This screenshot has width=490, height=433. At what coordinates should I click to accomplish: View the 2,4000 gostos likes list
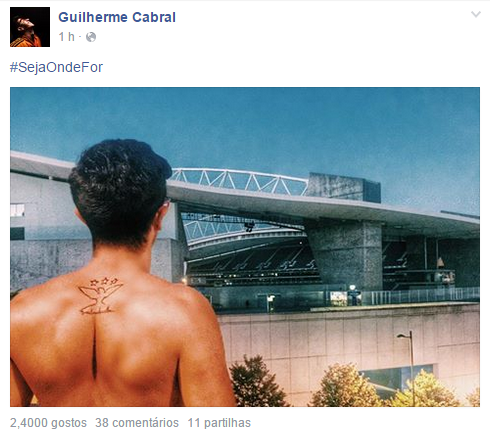tap(48, 423)
